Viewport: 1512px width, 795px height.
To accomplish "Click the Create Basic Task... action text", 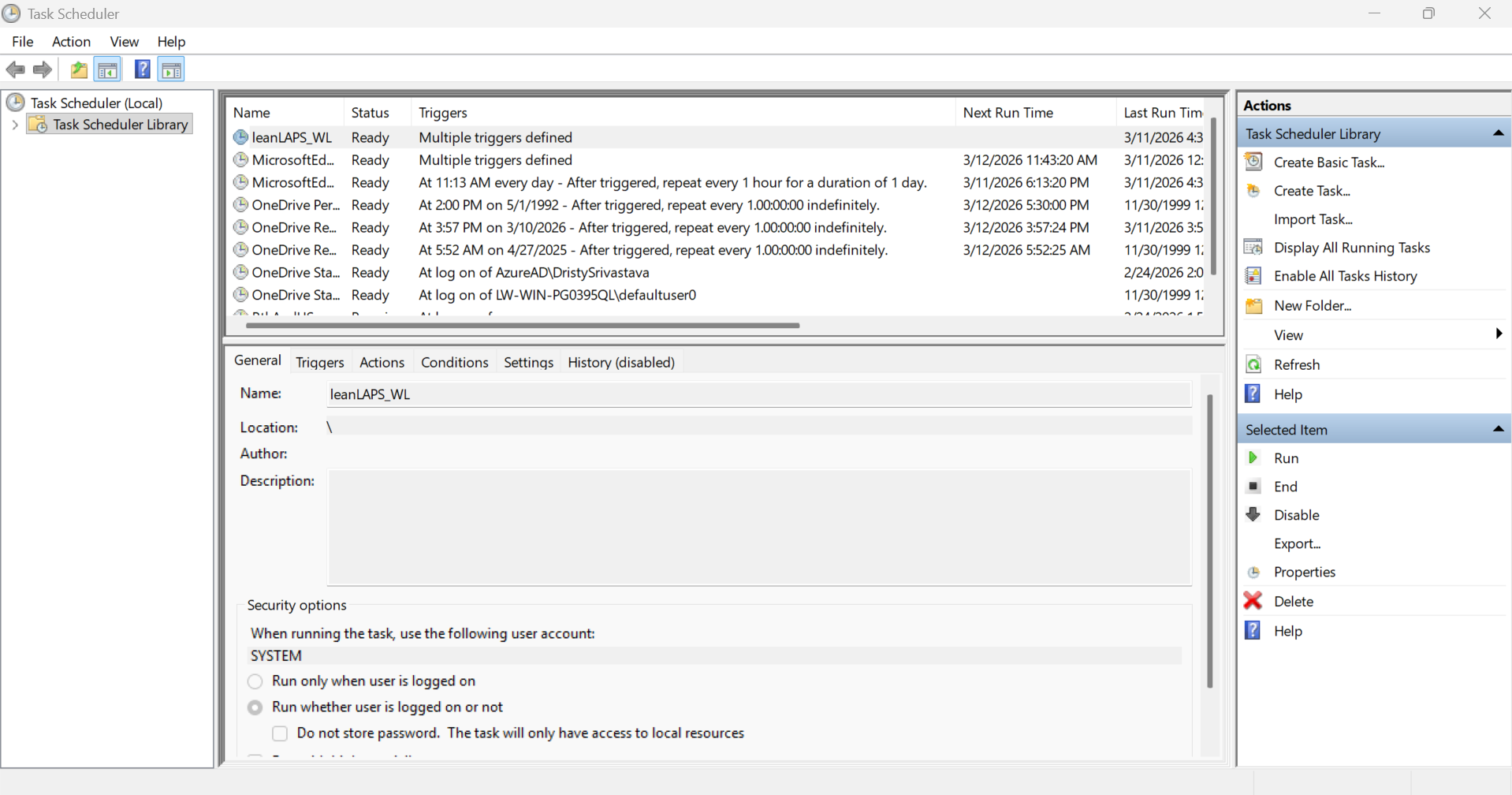I will [x=1329, y=162].
